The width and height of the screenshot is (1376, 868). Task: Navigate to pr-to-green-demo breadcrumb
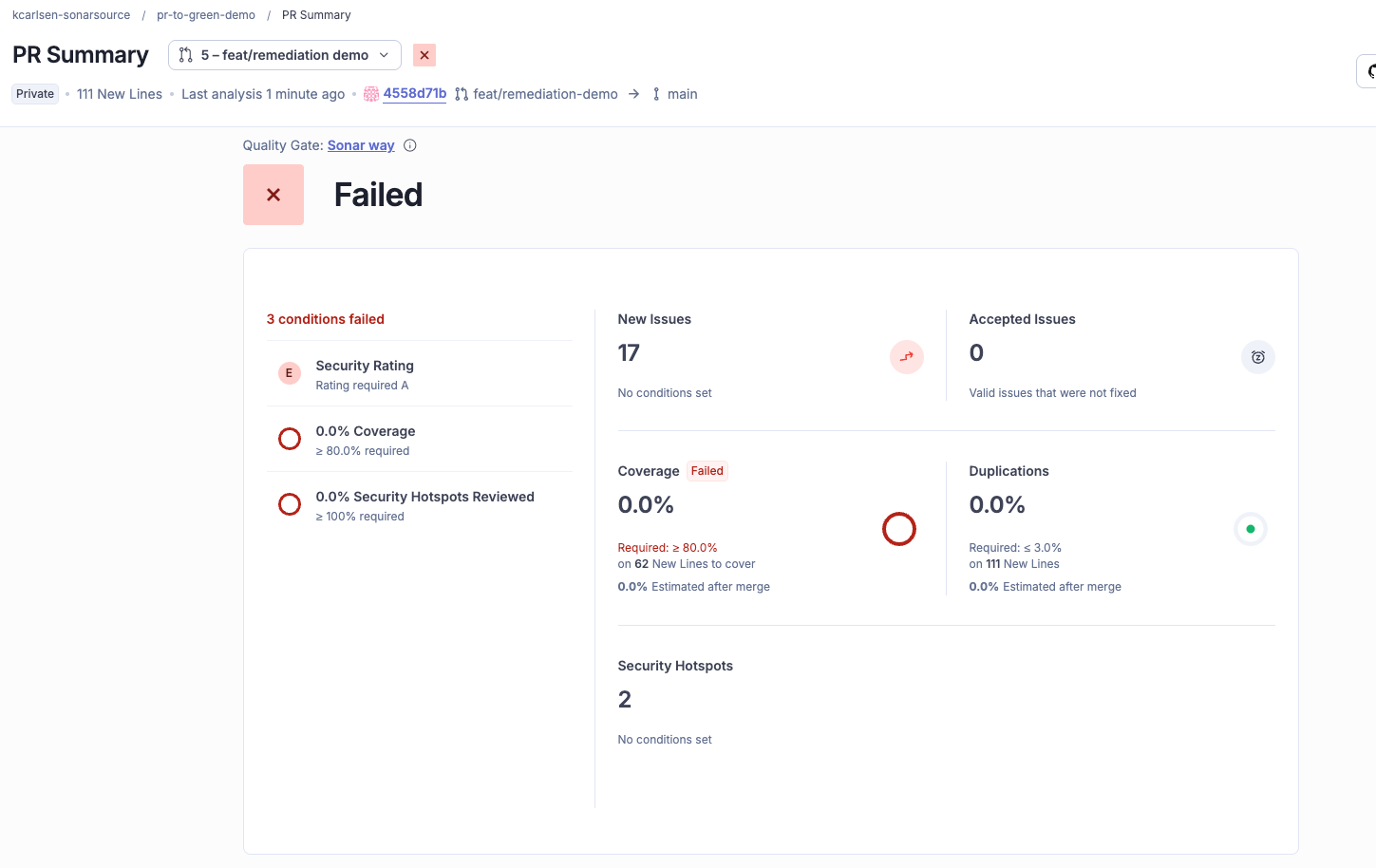pyautogui.click(x=206, y=15)
